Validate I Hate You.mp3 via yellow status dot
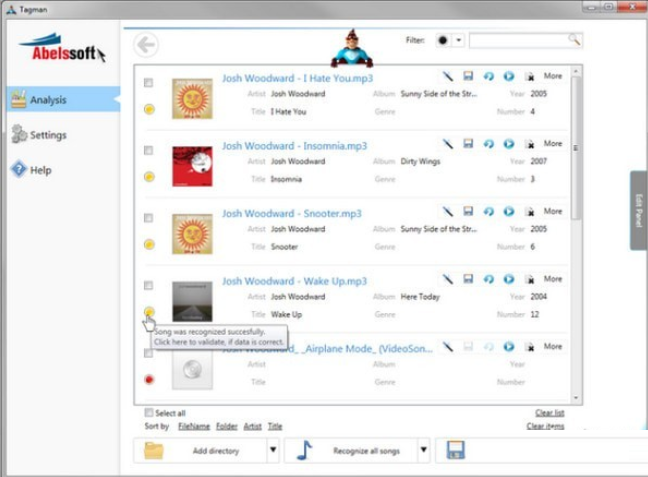The height and width of the screenshot is (477, 648). [x=149, y=109]
